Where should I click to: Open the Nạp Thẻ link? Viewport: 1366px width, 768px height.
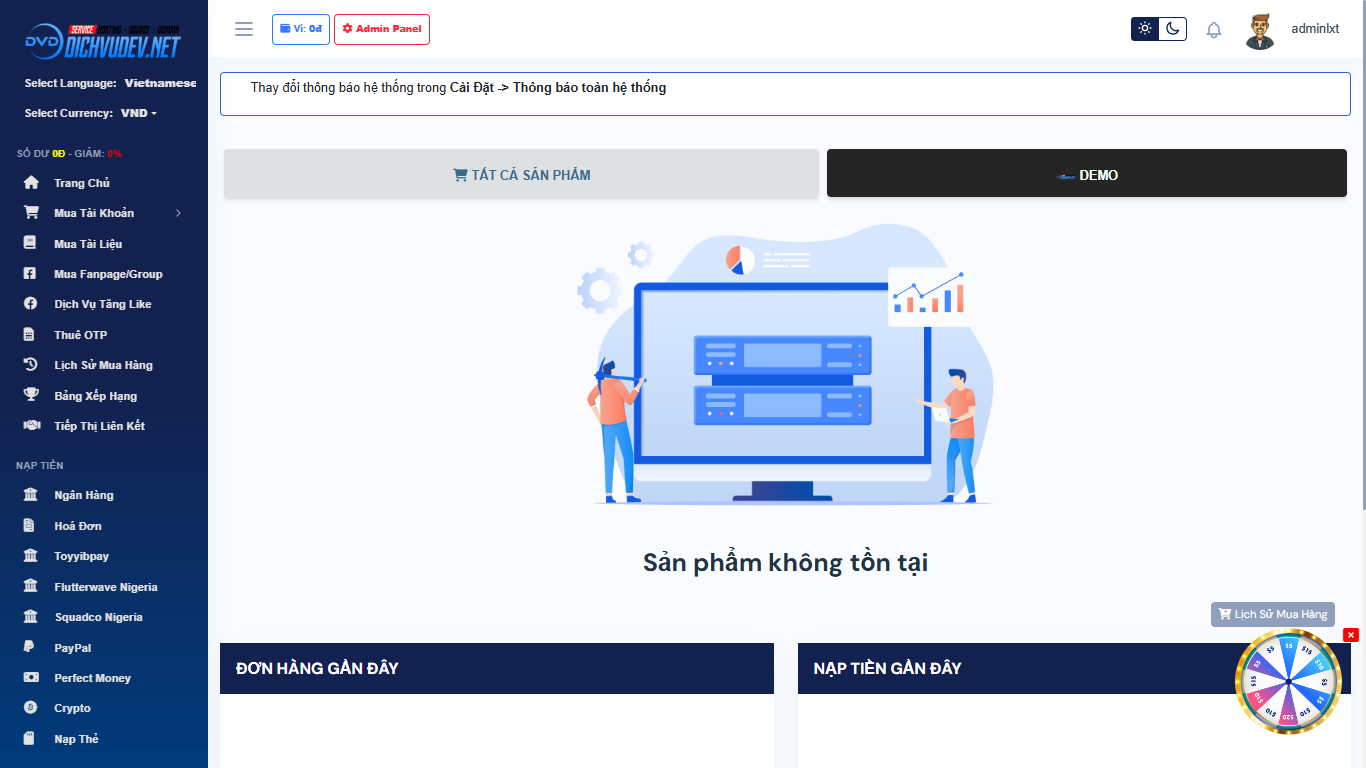point(76,739)
